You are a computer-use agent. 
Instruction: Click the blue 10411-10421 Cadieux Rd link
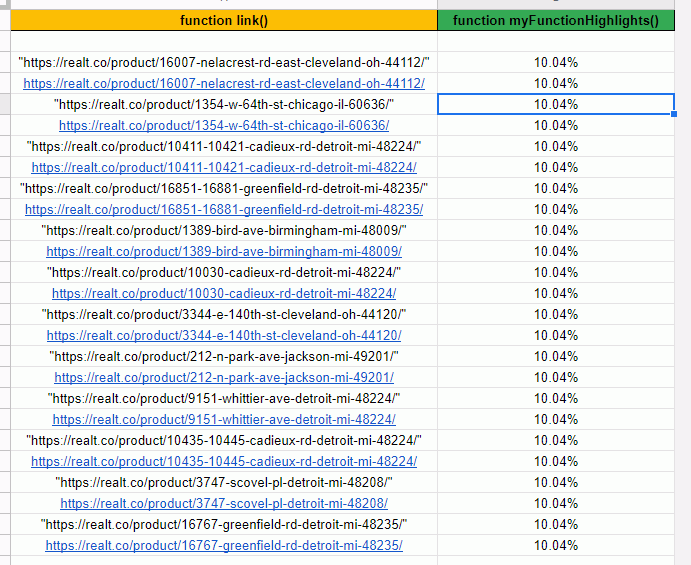pos(224,167)
